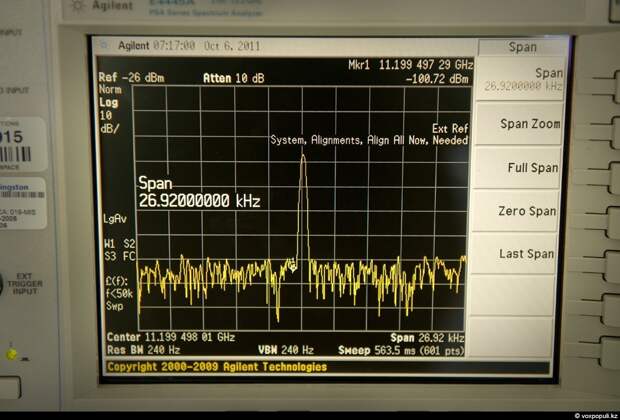Click the Sweep 563.5 ms readout
The width and height of the screenshot is (620, 420).
click(x=401, y=350)
